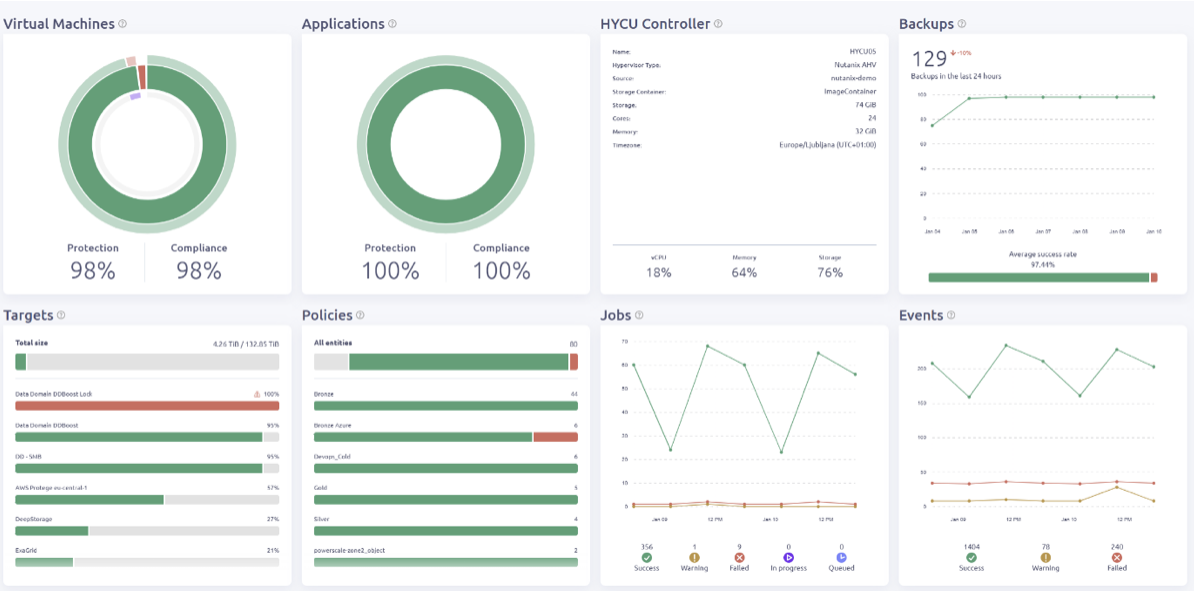Click the help icon next to Applications heading

tap(392, 24)
